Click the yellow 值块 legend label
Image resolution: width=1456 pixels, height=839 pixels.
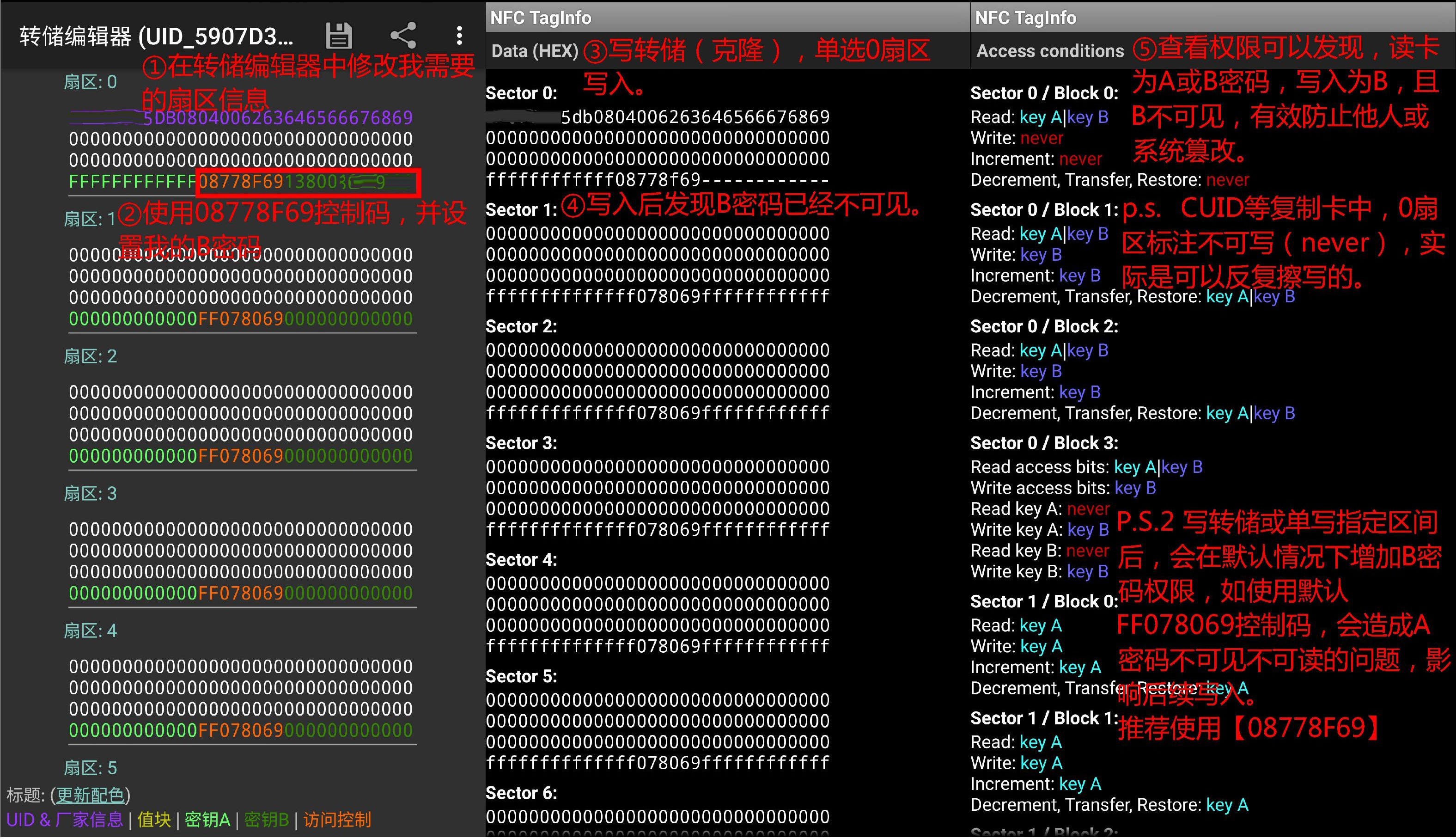click(154, 820)
